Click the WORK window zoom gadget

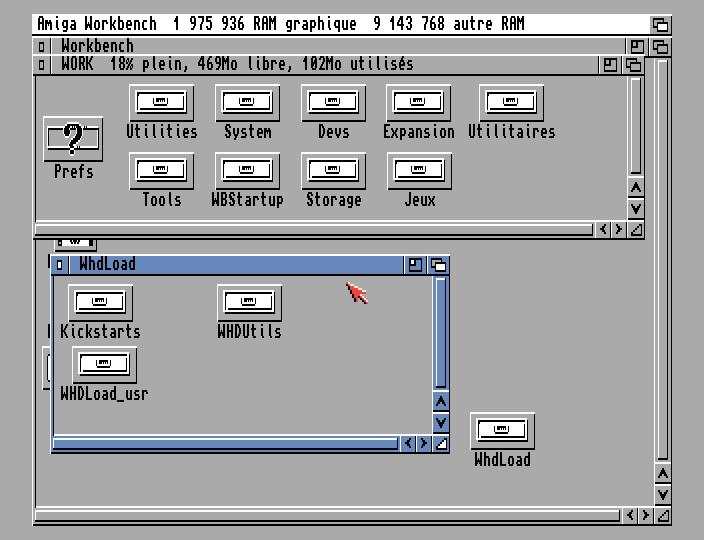pos(610,65)
